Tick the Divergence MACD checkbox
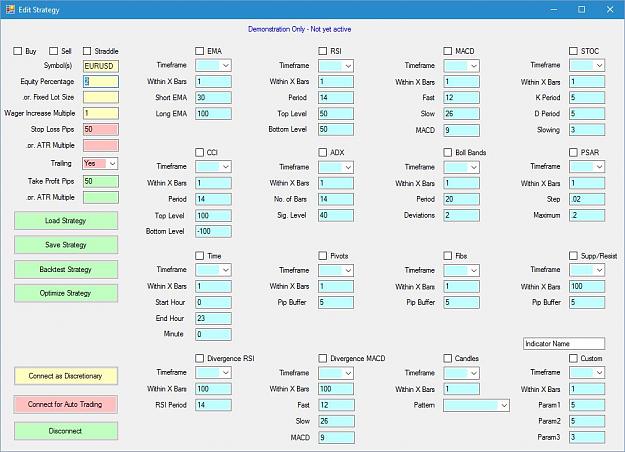Viewport: 625px width, 452px height. point(323,358)
